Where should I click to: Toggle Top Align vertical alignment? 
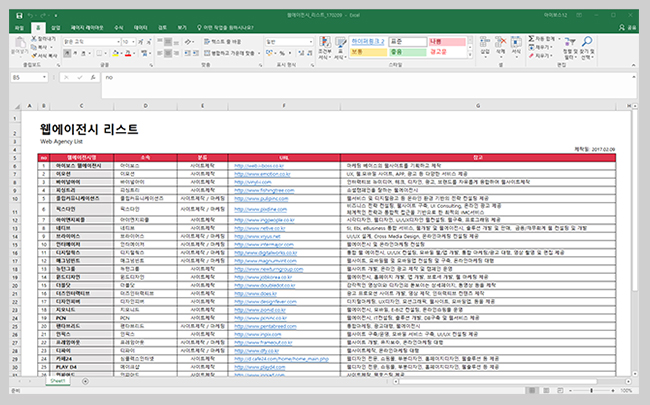pos(160,42)
